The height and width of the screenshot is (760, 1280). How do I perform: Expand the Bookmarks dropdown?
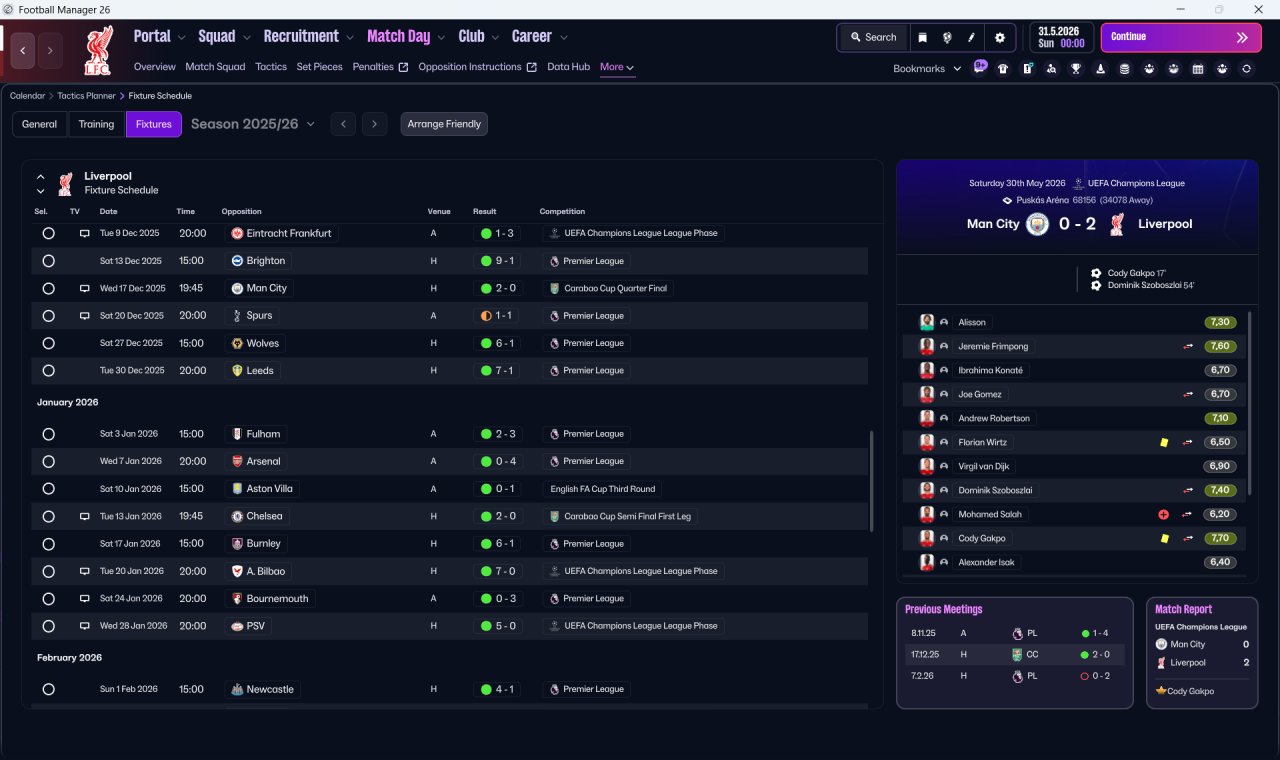[927, 68]
